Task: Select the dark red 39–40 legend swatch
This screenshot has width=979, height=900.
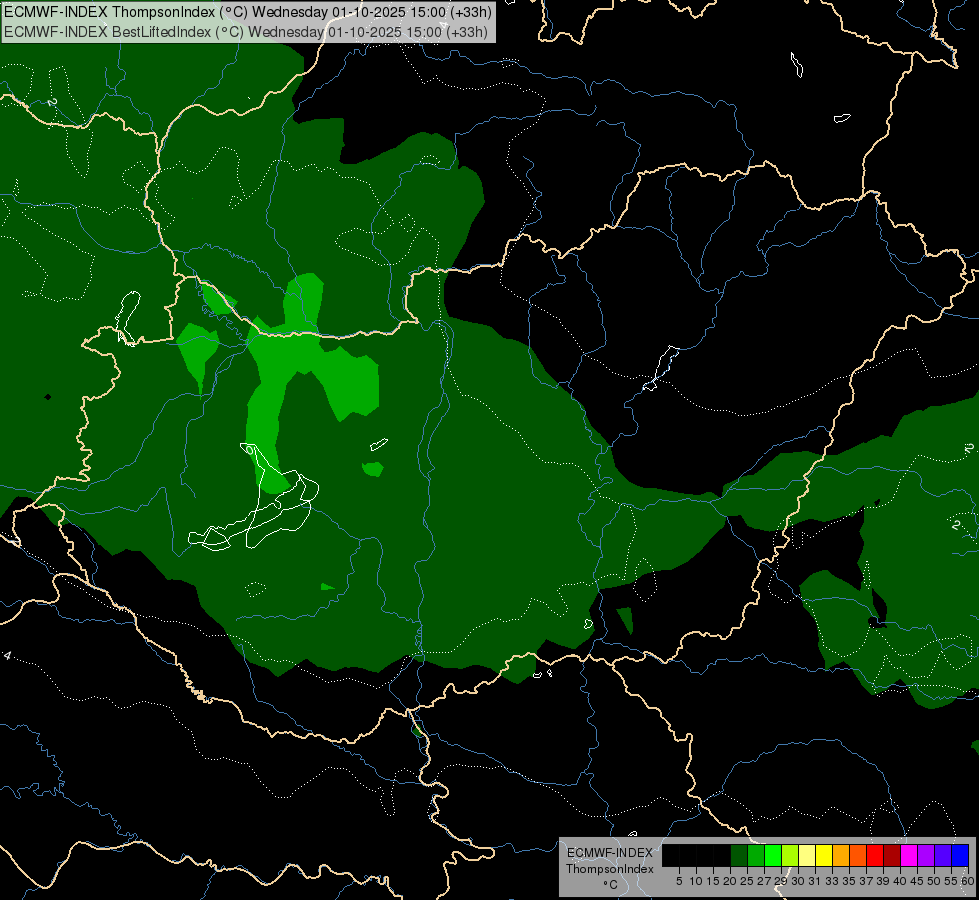Action: tap(892, 855)
